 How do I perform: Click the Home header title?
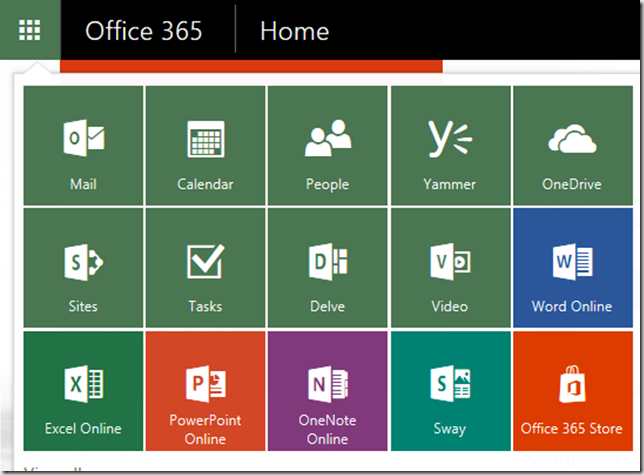(294, 31)
